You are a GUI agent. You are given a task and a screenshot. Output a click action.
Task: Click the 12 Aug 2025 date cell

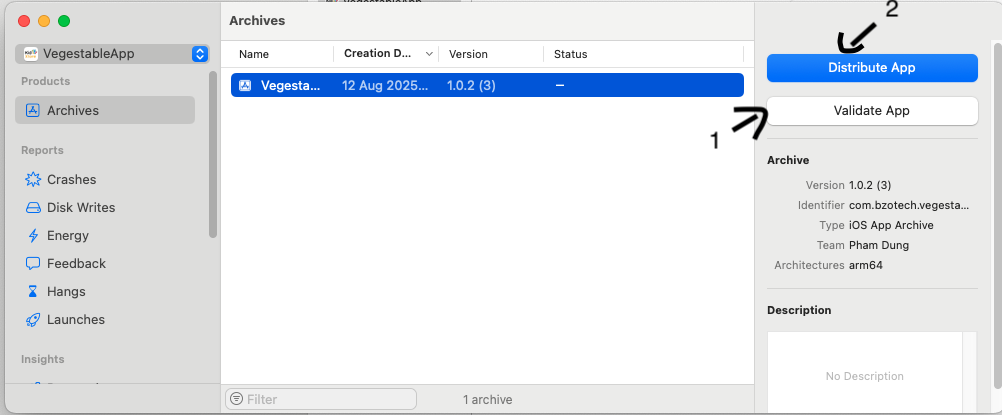[x=386, y=85]
